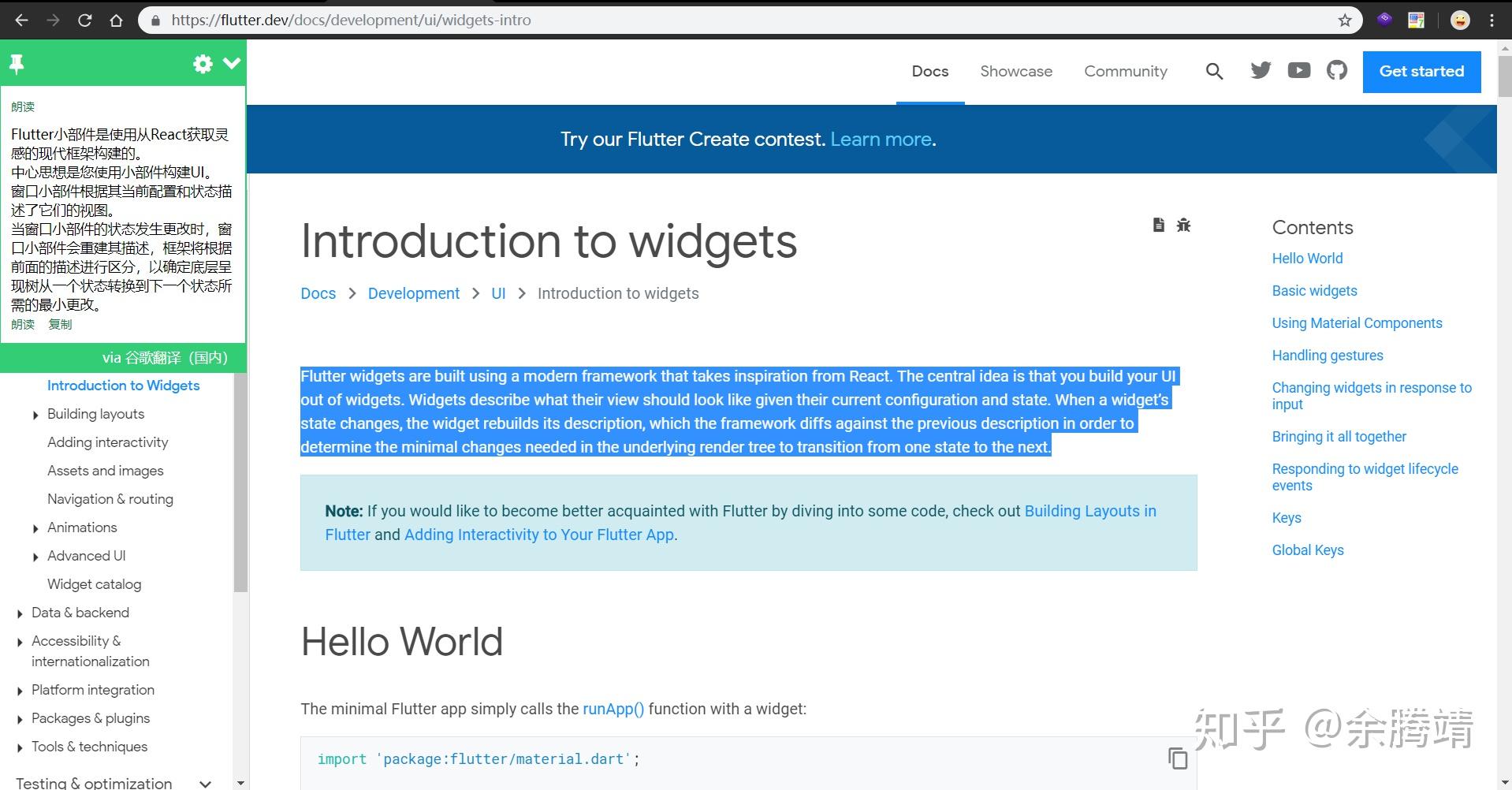Open Flutter's Twitter page icon

(1261, 71)
